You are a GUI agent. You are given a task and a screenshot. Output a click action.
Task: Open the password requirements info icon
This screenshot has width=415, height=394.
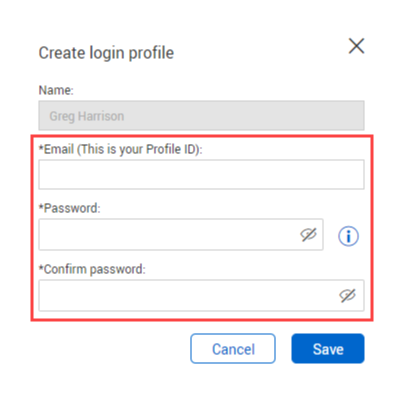(x=348, y=236)
